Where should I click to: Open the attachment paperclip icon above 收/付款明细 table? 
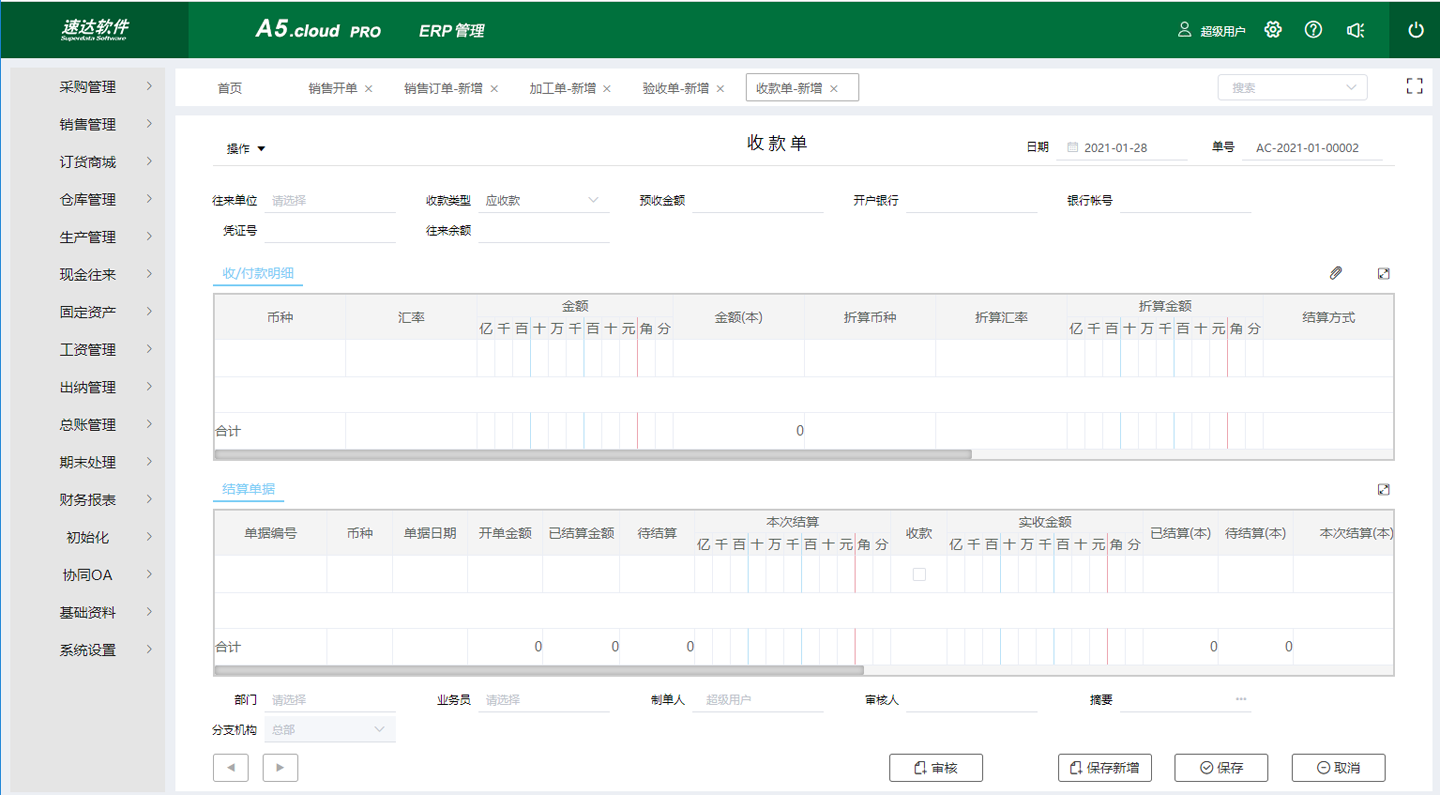coord(1336,272)
